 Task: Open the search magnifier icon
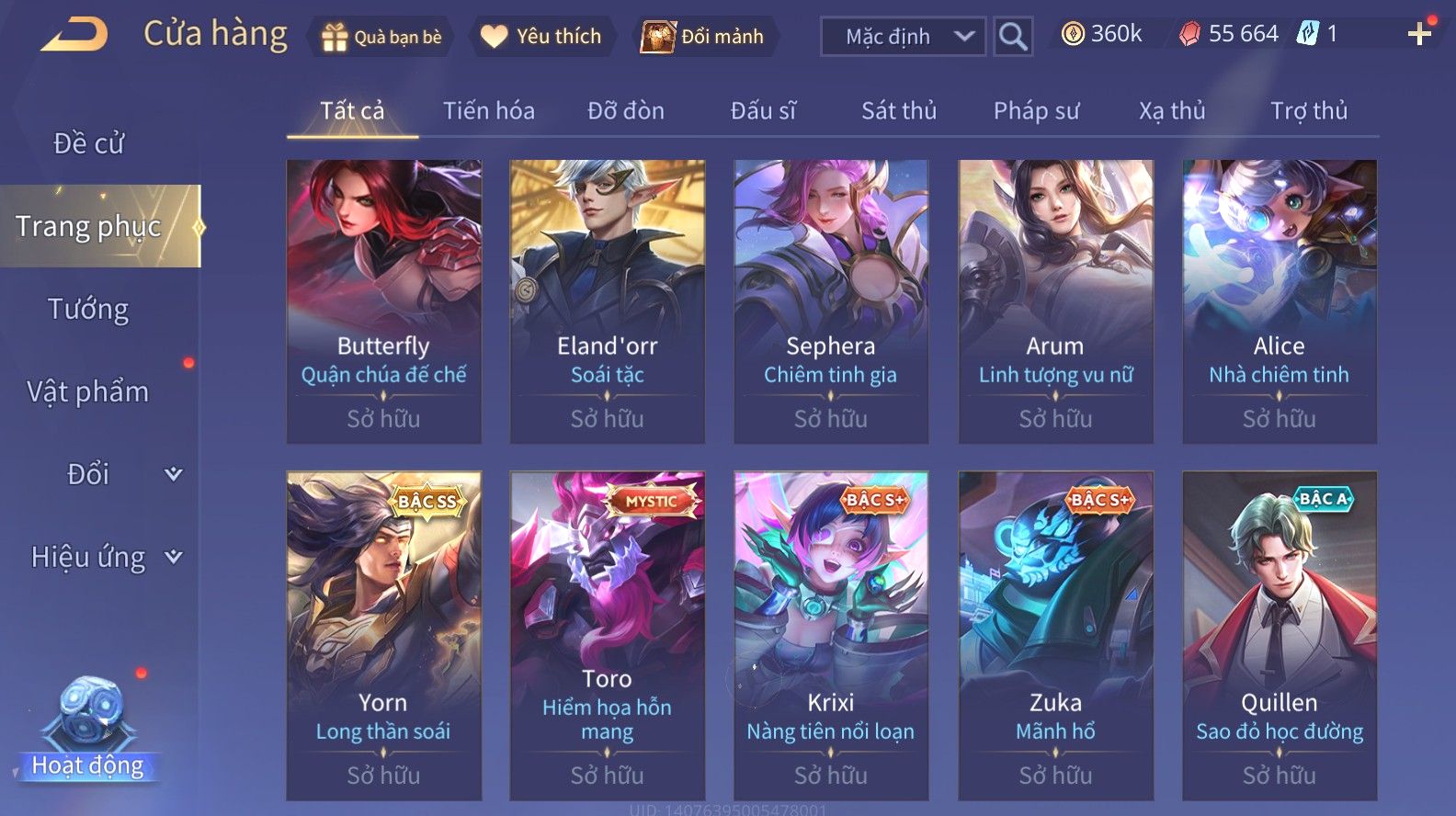(1012, 37)
